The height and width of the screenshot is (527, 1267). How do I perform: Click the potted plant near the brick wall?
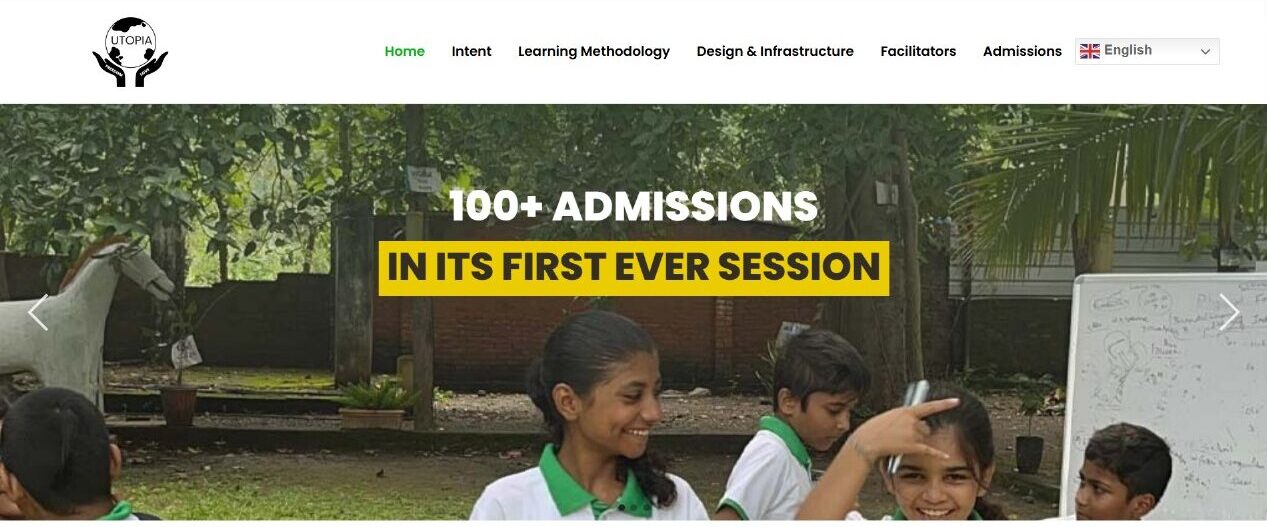pos(375,405)
